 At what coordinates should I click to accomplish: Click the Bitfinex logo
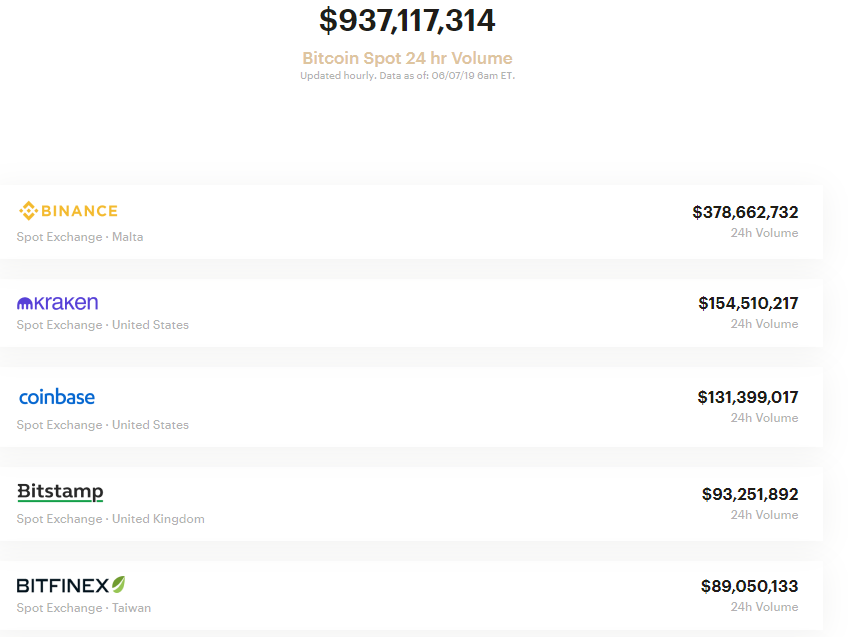(x=71, y=585)
